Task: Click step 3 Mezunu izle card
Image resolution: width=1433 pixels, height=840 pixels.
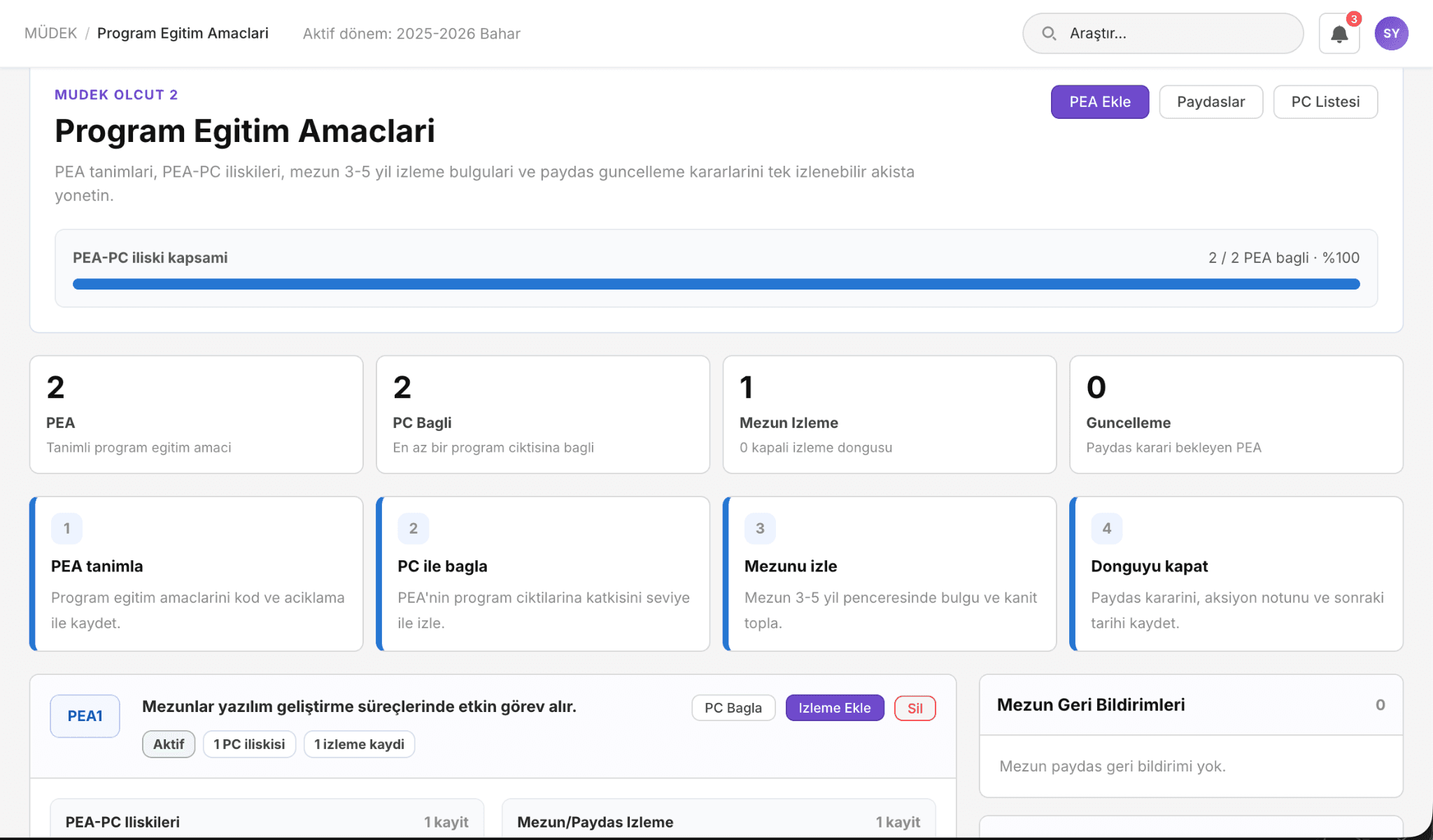Action: [x=889, y=574]
